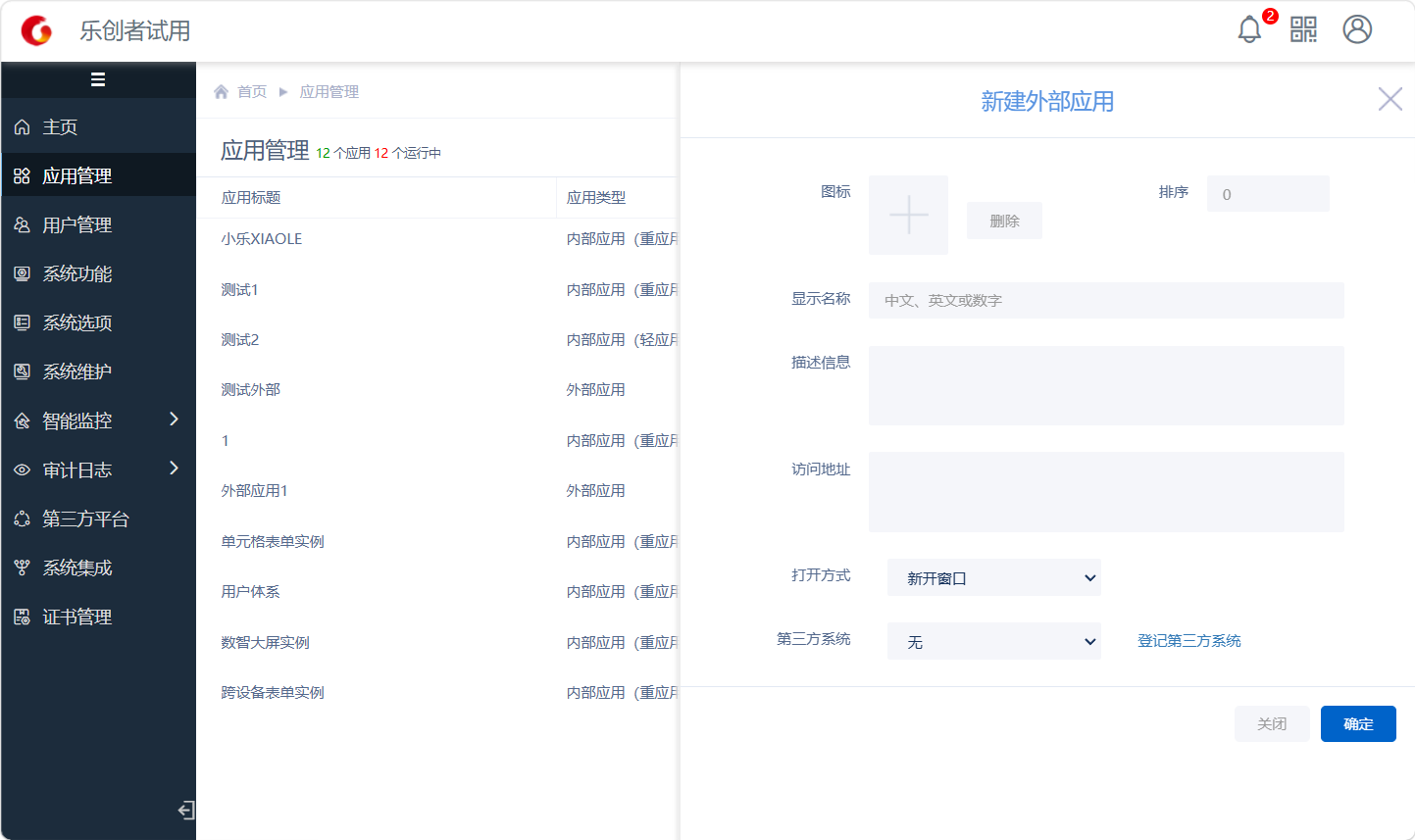The height and width of the screenshot is (840, 1415).
Task: Click the icon beside 第三方平台
Action: point(22,519)
